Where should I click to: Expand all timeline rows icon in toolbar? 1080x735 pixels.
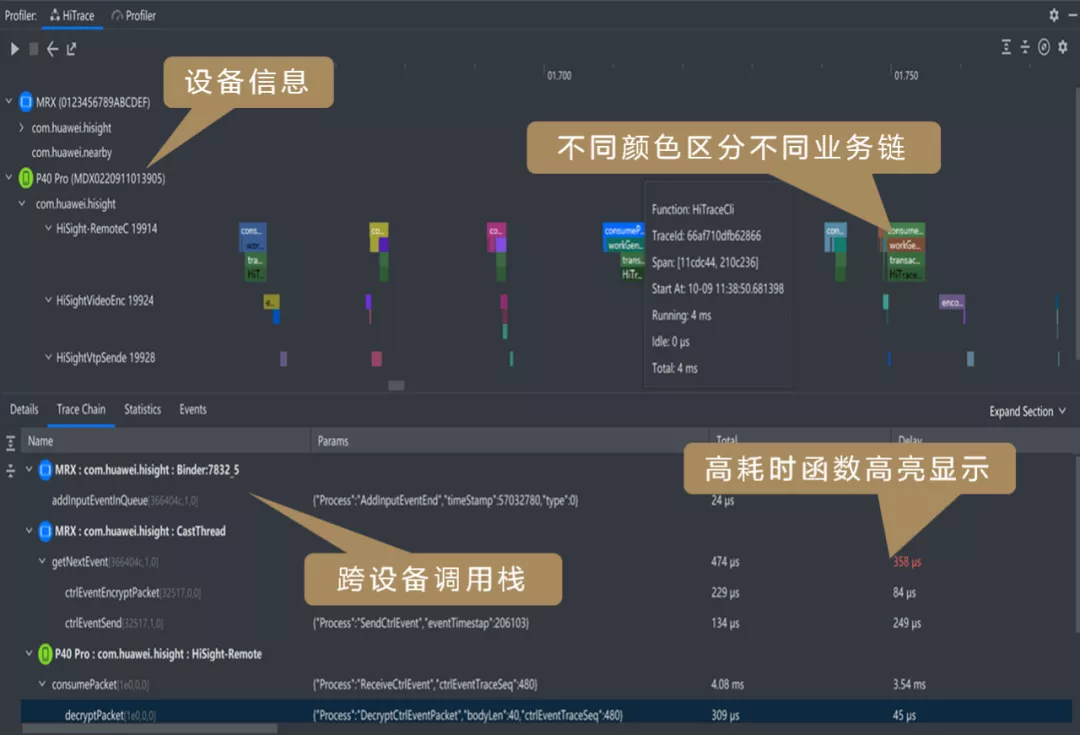click(1006, 47)
